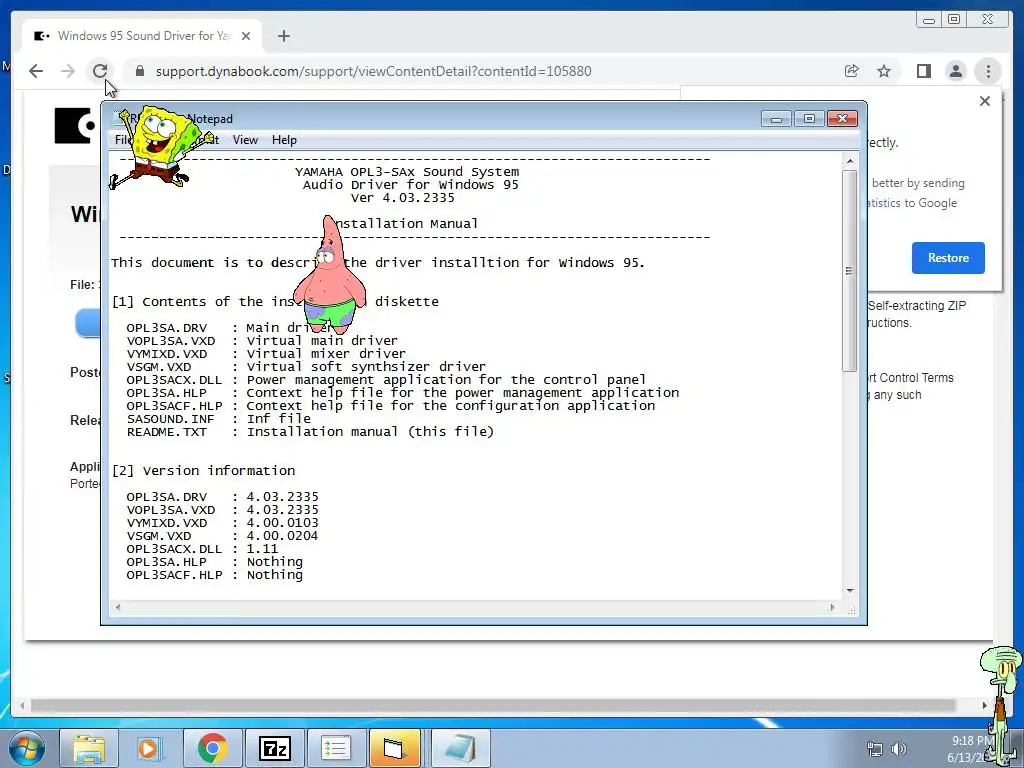
Task: Click the site padlock icon
Action: click(139, 71)
